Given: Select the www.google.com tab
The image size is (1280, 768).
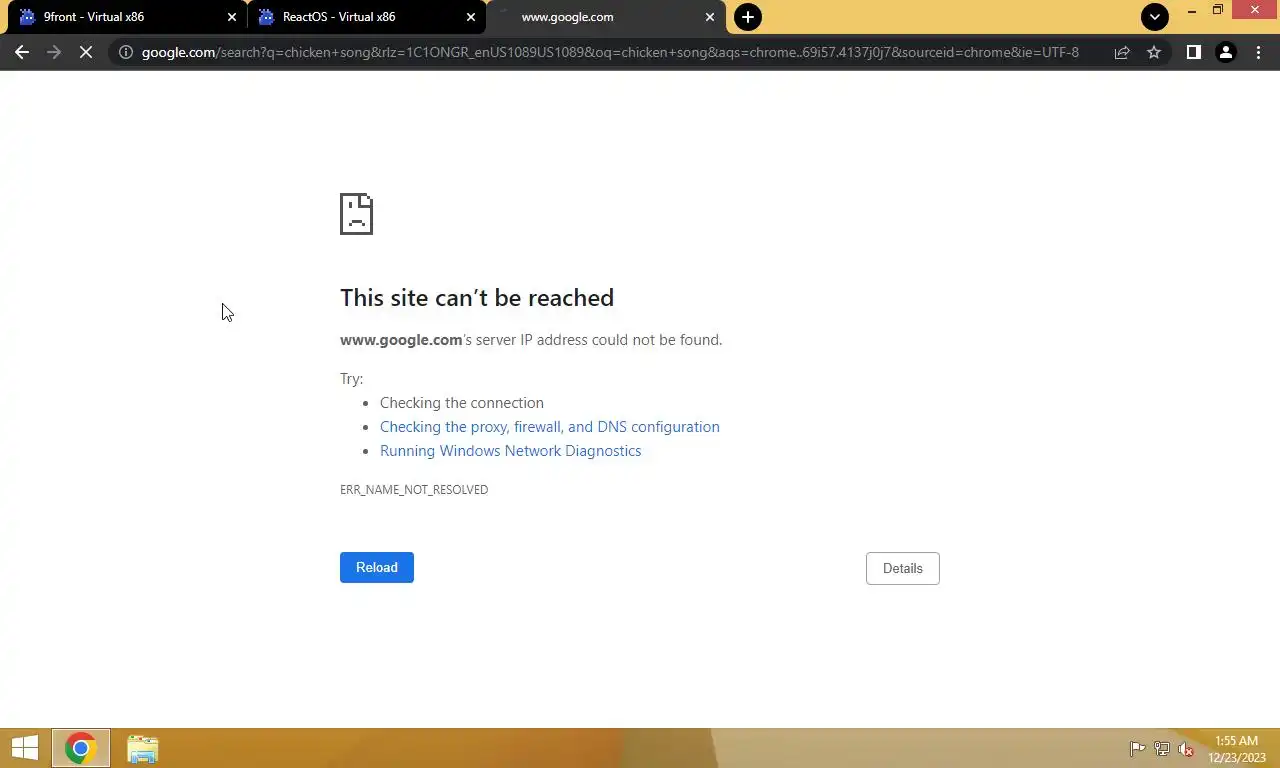Looking at the screenshot, I should [x=606, y=17].
